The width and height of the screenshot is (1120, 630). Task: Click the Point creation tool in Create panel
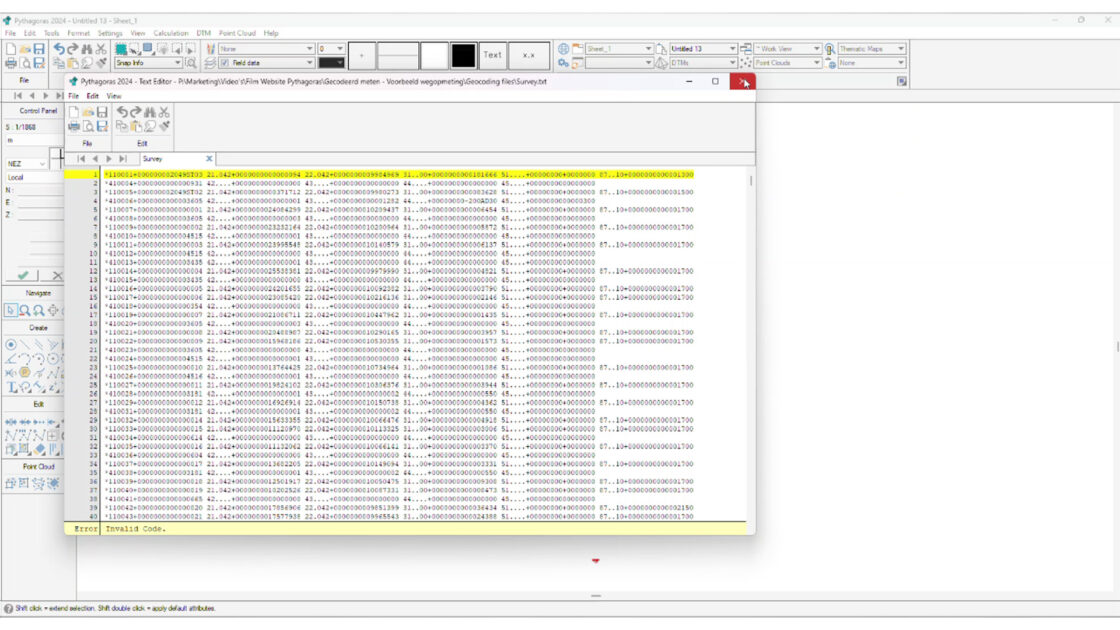click(11, 344)
